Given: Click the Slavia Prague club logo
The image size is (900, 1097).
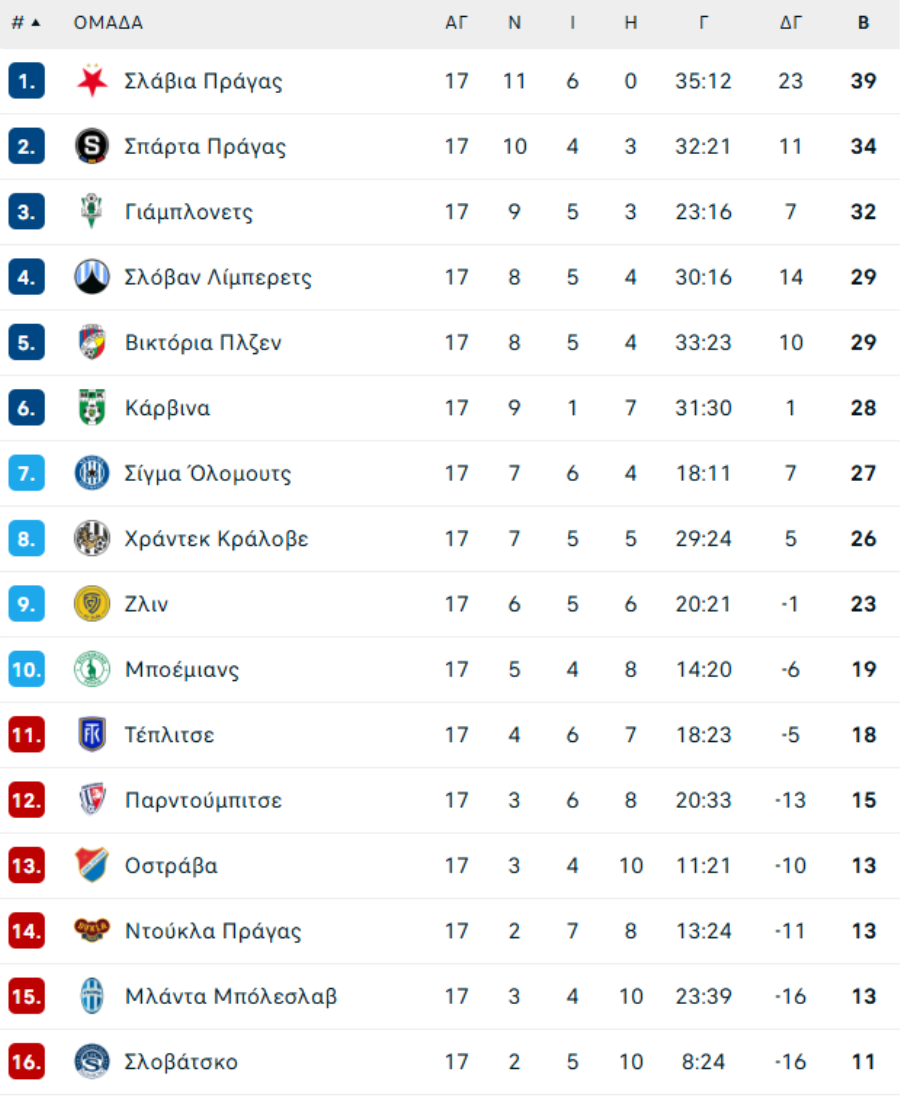Looking at the screenshot, I should [x=92, y=81].
